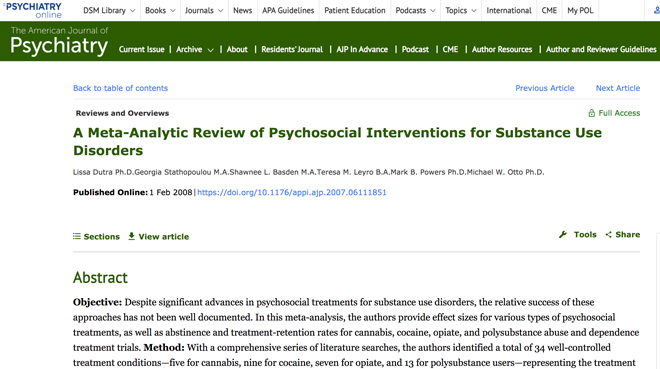Open Residents' Journal
The height and width of the screenshot is (369, 660).
coord(292,50)
